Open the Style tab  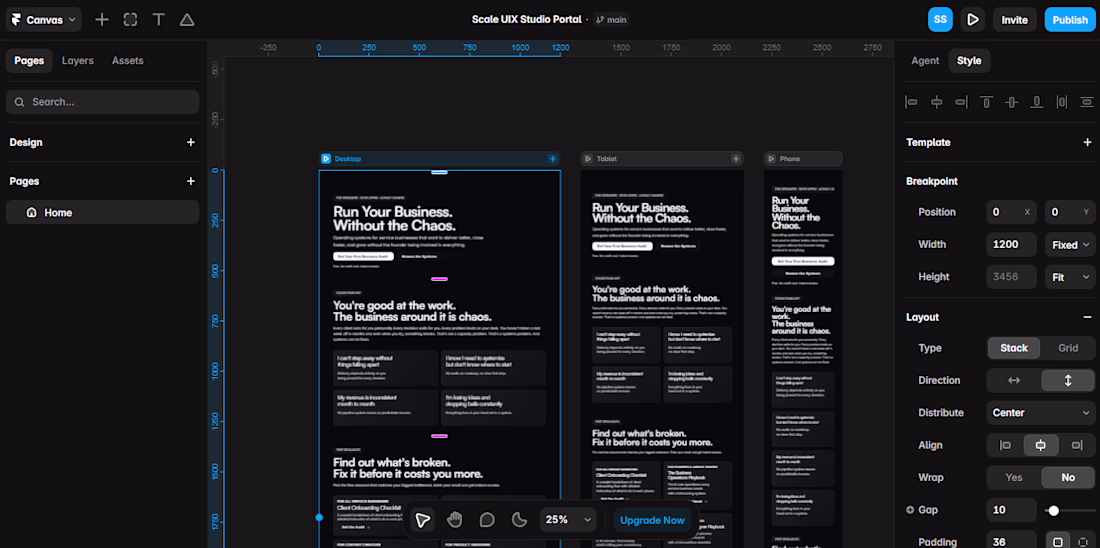(969, 60)
